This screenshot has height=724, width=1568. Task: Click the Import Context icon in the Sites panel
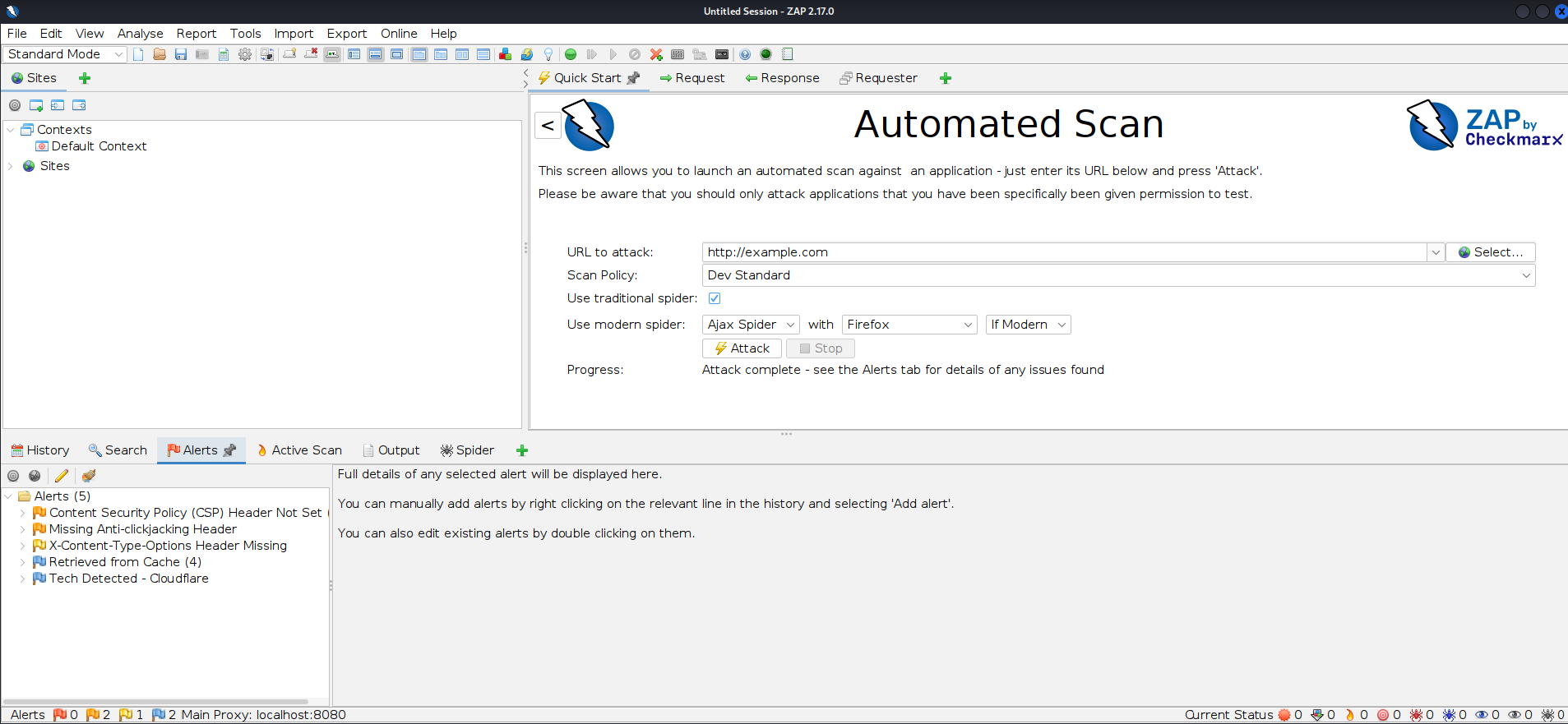click(x=58, y=105)
